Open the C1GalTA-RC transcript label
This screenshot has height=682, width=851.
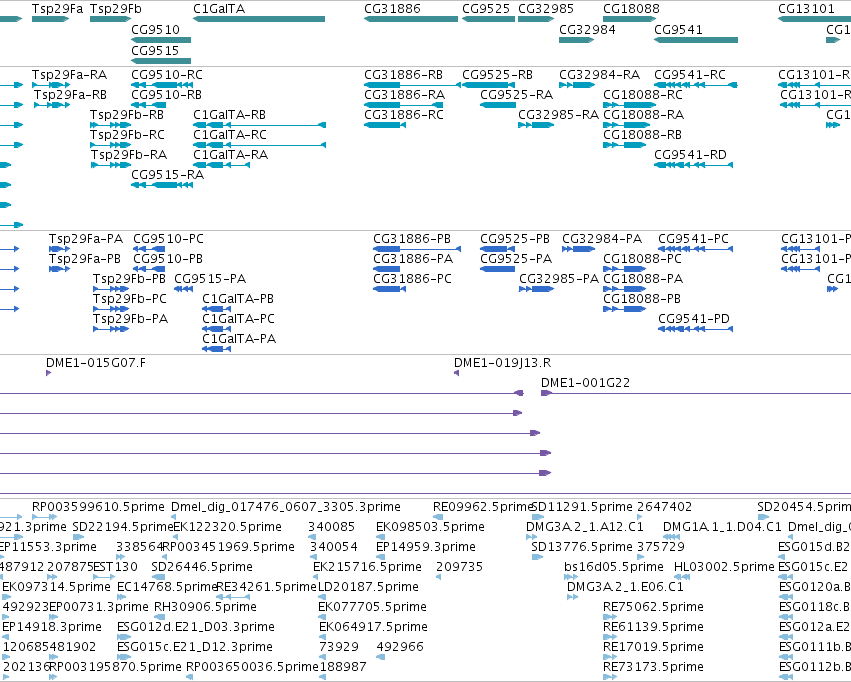click(x=230, y=135)
